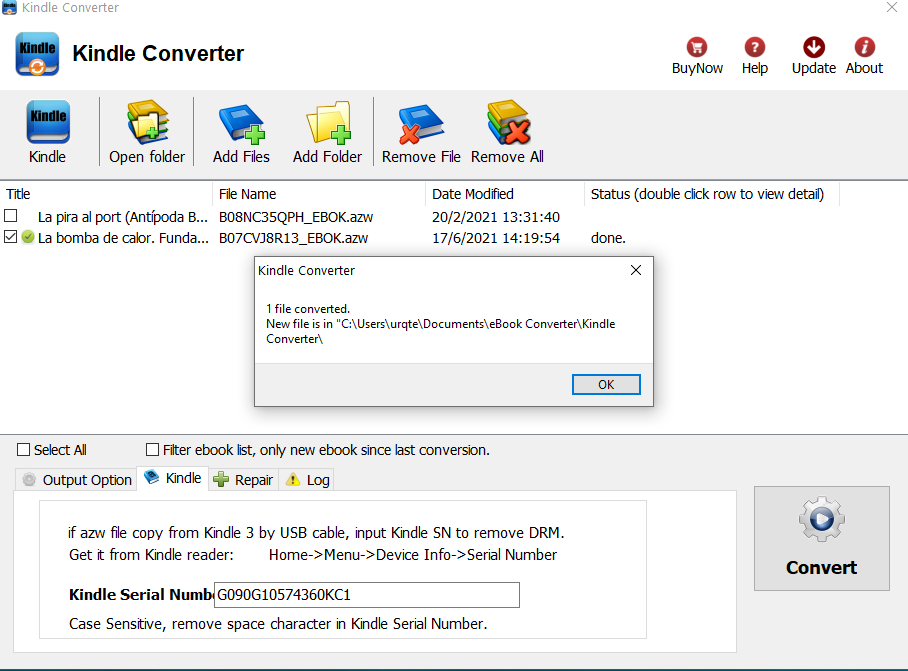This screenshot has height=671, width=908.
Task: Check the box for La pira al port
Action: [x=11, y=216]
